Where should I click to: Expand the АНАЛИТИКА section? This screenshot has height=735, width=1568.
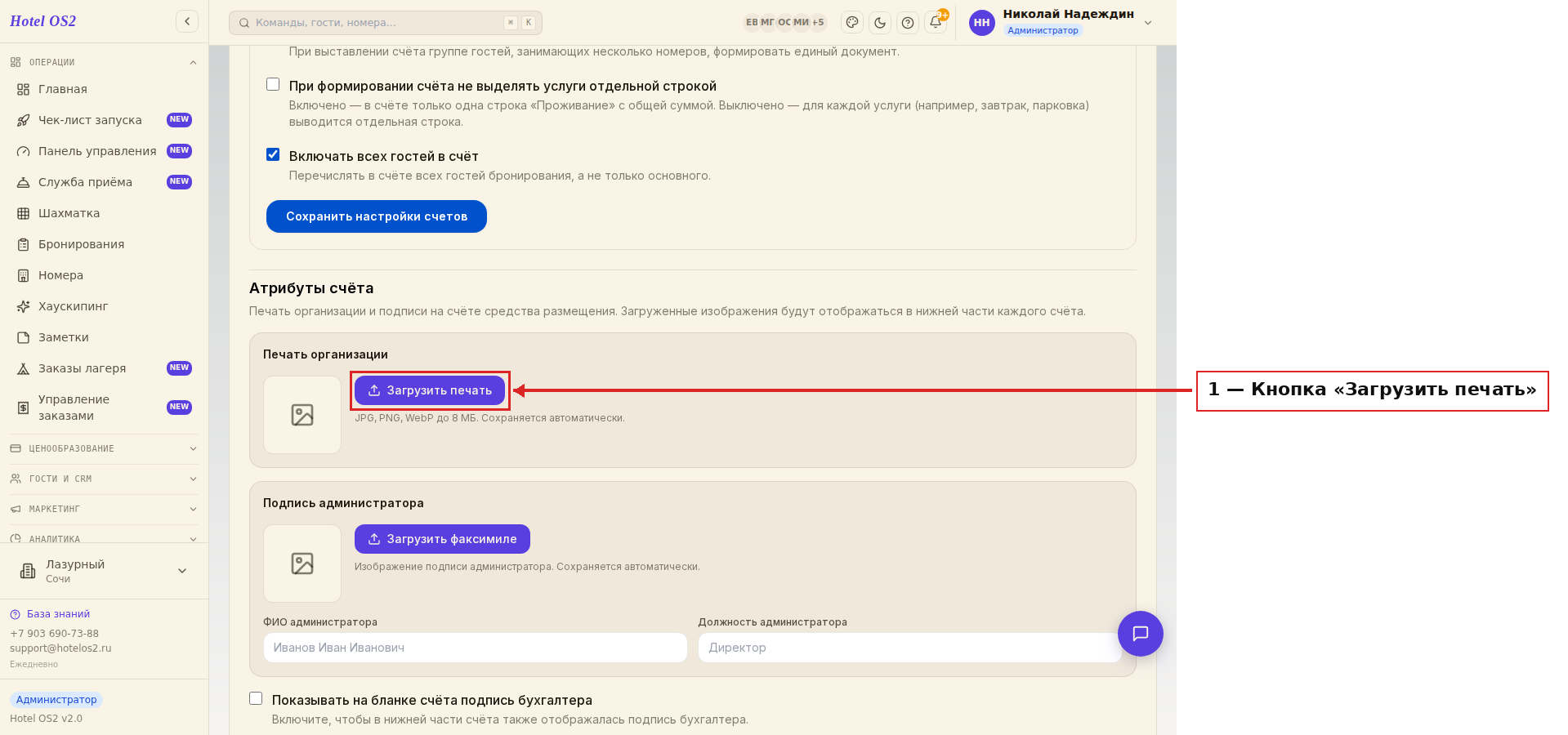tap(104, 538)
